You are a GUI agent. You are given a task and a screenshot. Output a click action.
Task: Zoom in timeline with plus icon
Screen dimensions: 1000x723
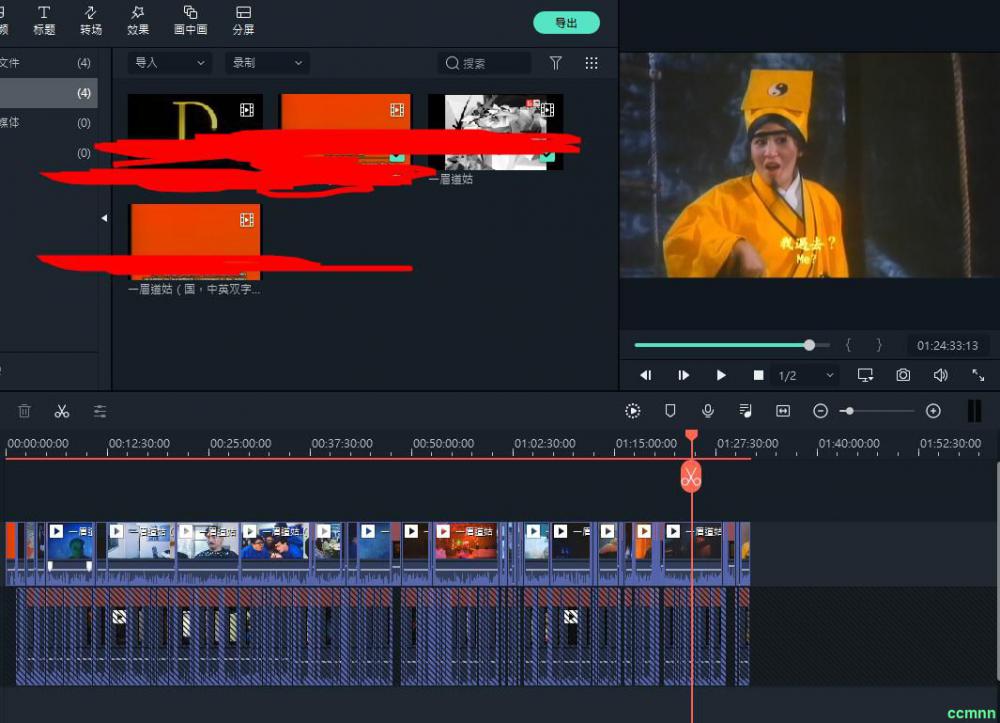pyautogui.click(x=933, y=411)
